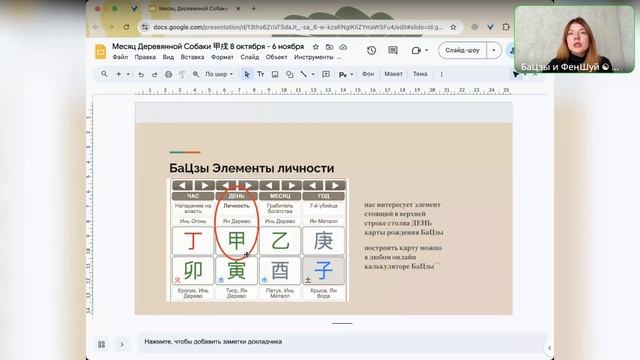Screen dimensions: 640x360
Task: Start the presentation with Слайд-шоу button
Action: point(462,50)
